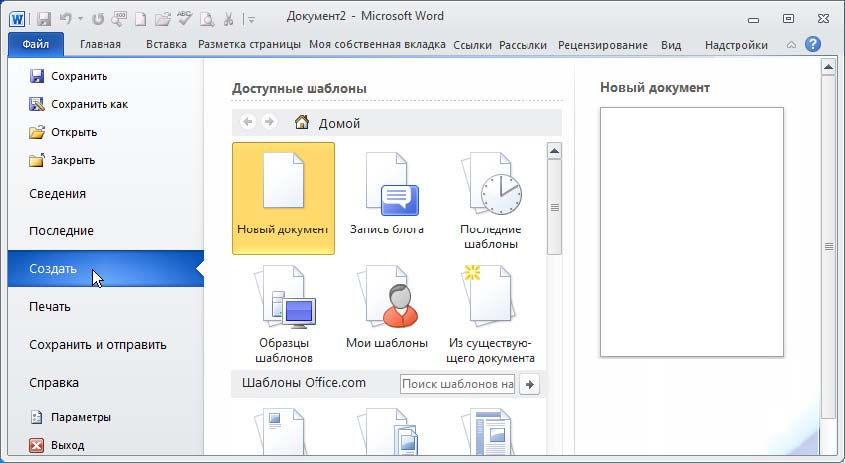845x463 pixels.
Task: Open Образцы шаблонов
Action: [283, 313]
